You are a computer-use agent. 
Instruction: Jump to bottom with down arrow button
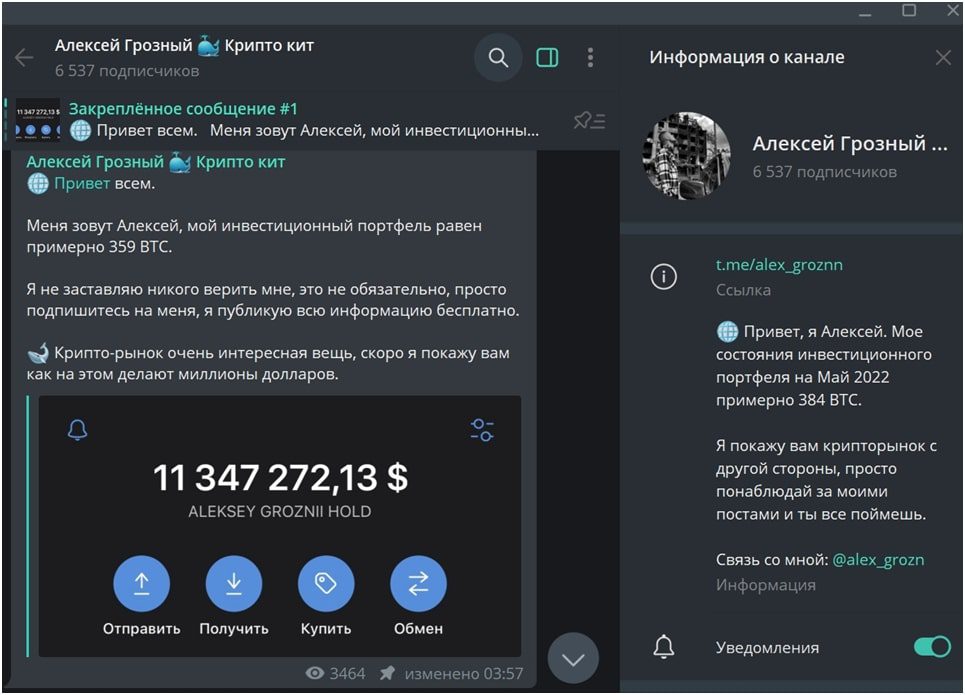point(573,659)
